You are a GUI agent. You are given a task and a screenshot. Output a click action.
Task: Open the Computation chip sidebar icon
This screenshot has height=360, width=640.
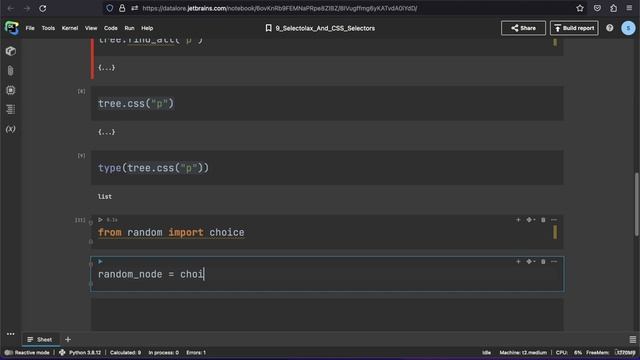[11, 90]
